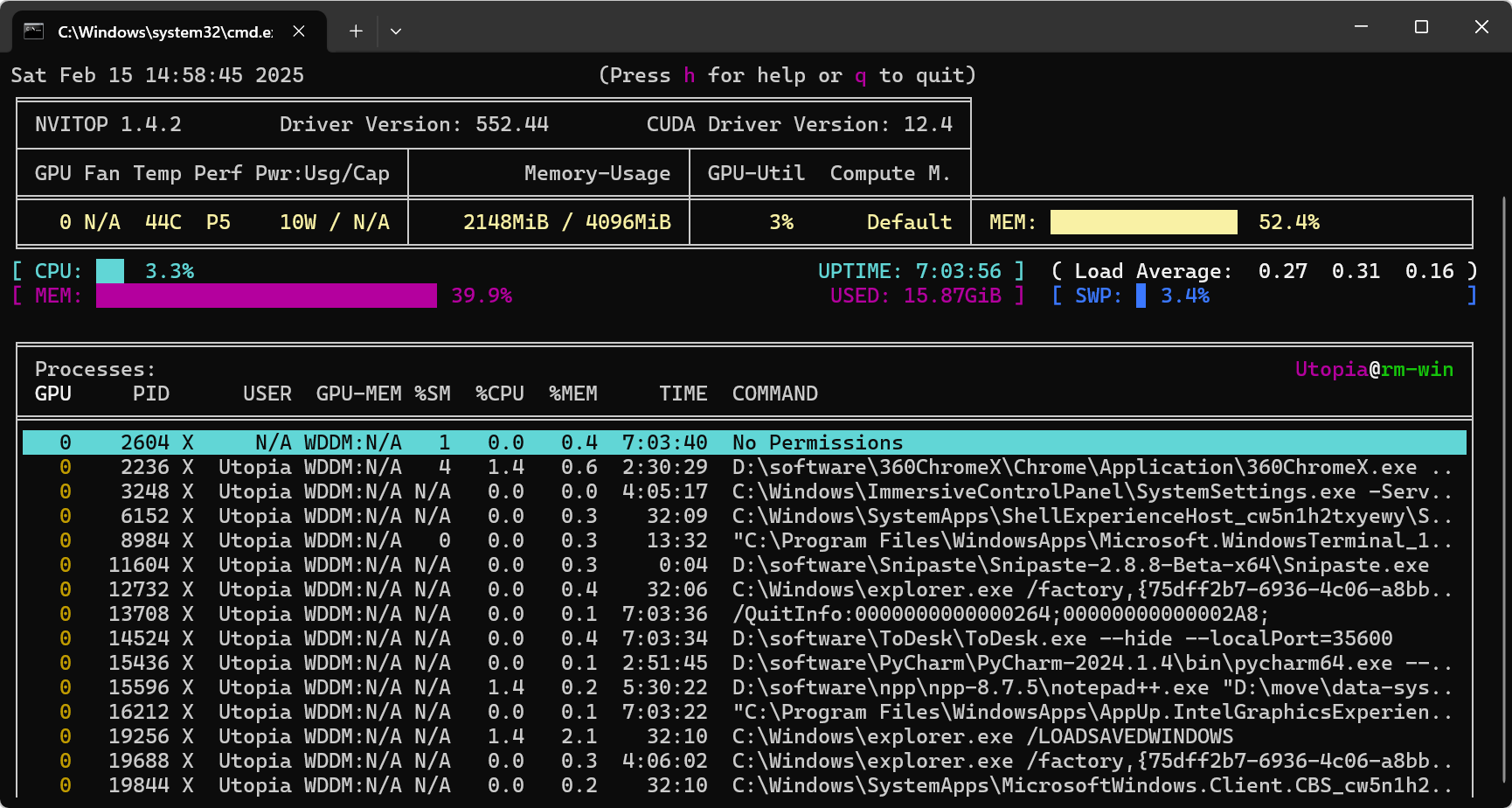Screen dimensions: 1512x808
Task: Click the "Utopia@rm-win" user host label
Action: 1374,369
